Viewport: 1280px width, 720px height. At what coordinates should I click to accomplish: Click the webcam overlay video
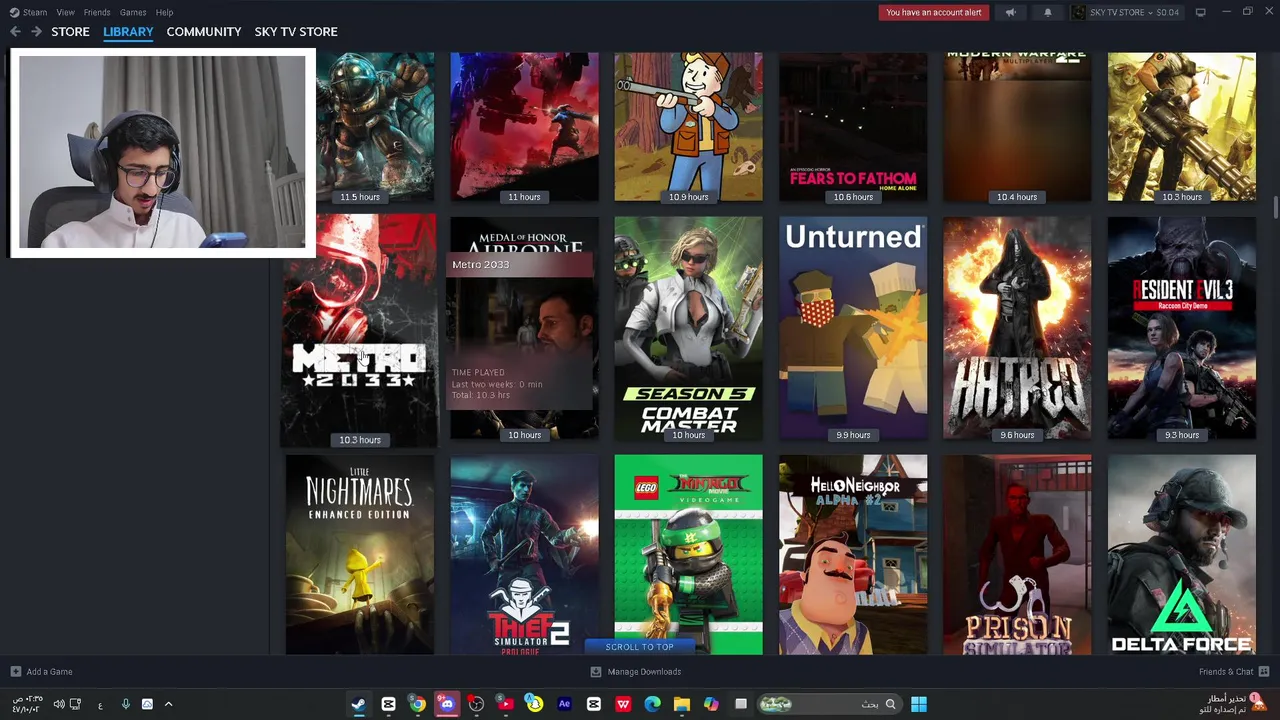[162, 152]
